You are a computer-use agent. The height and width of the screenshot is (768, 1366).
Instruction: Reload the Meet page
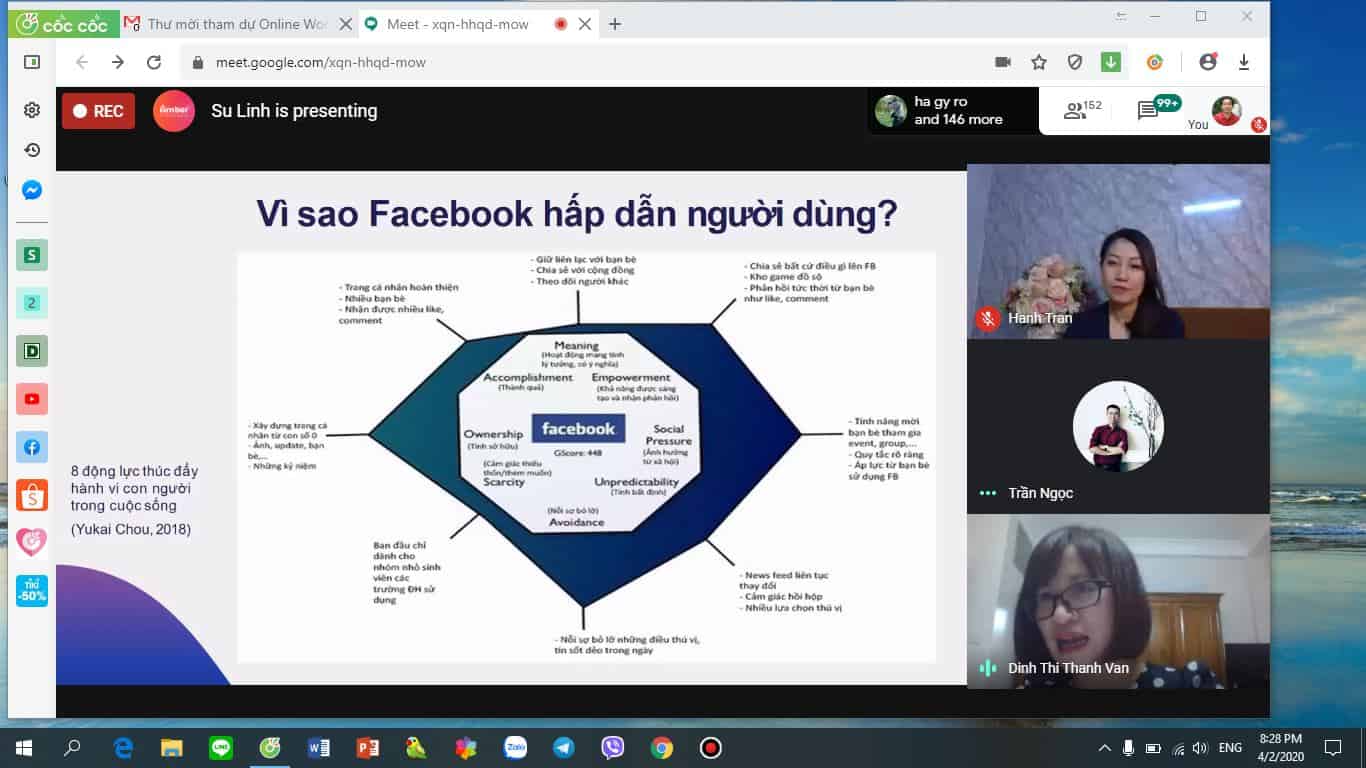click(x=154, y=62)
